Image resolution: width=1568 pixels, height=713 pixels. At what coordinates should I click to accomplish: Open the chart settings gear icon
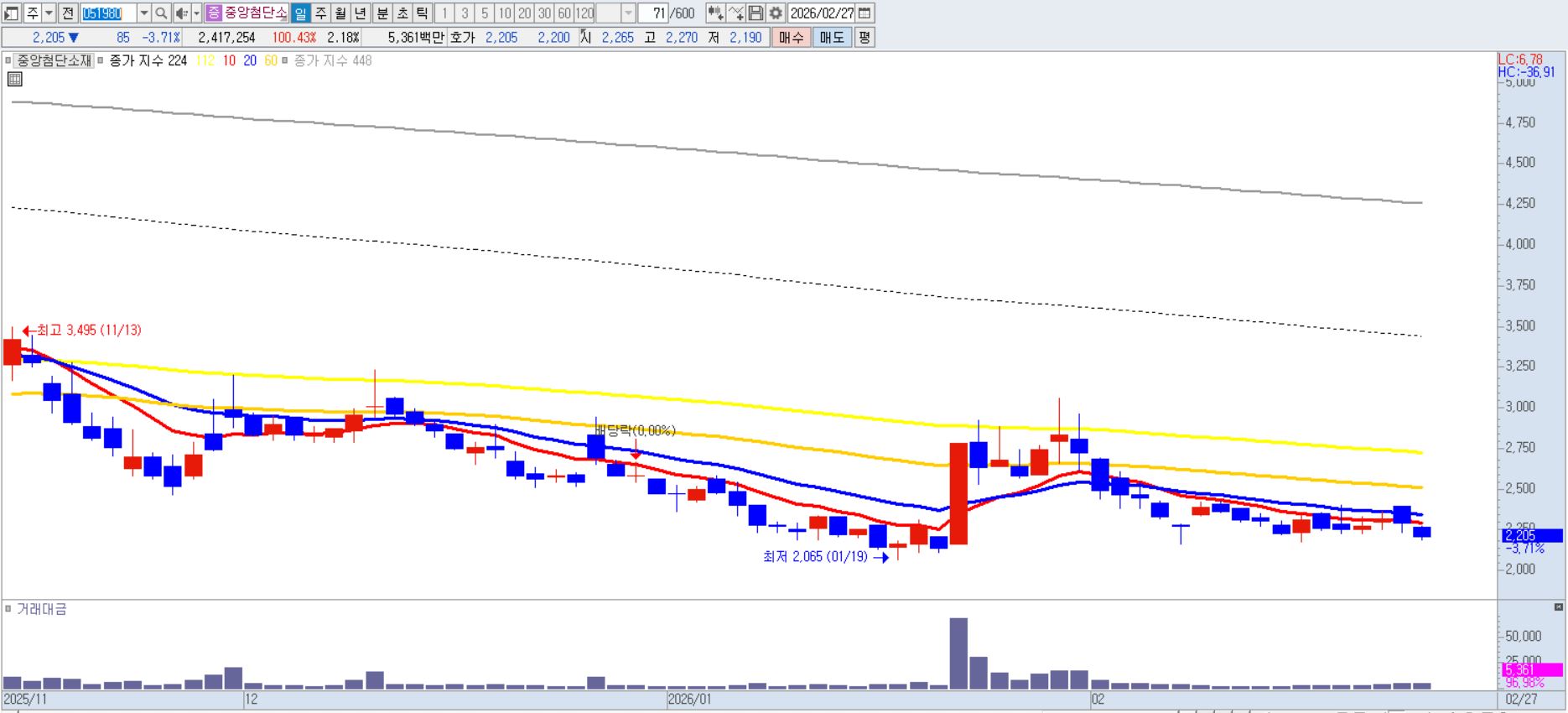tap(776, 13)
